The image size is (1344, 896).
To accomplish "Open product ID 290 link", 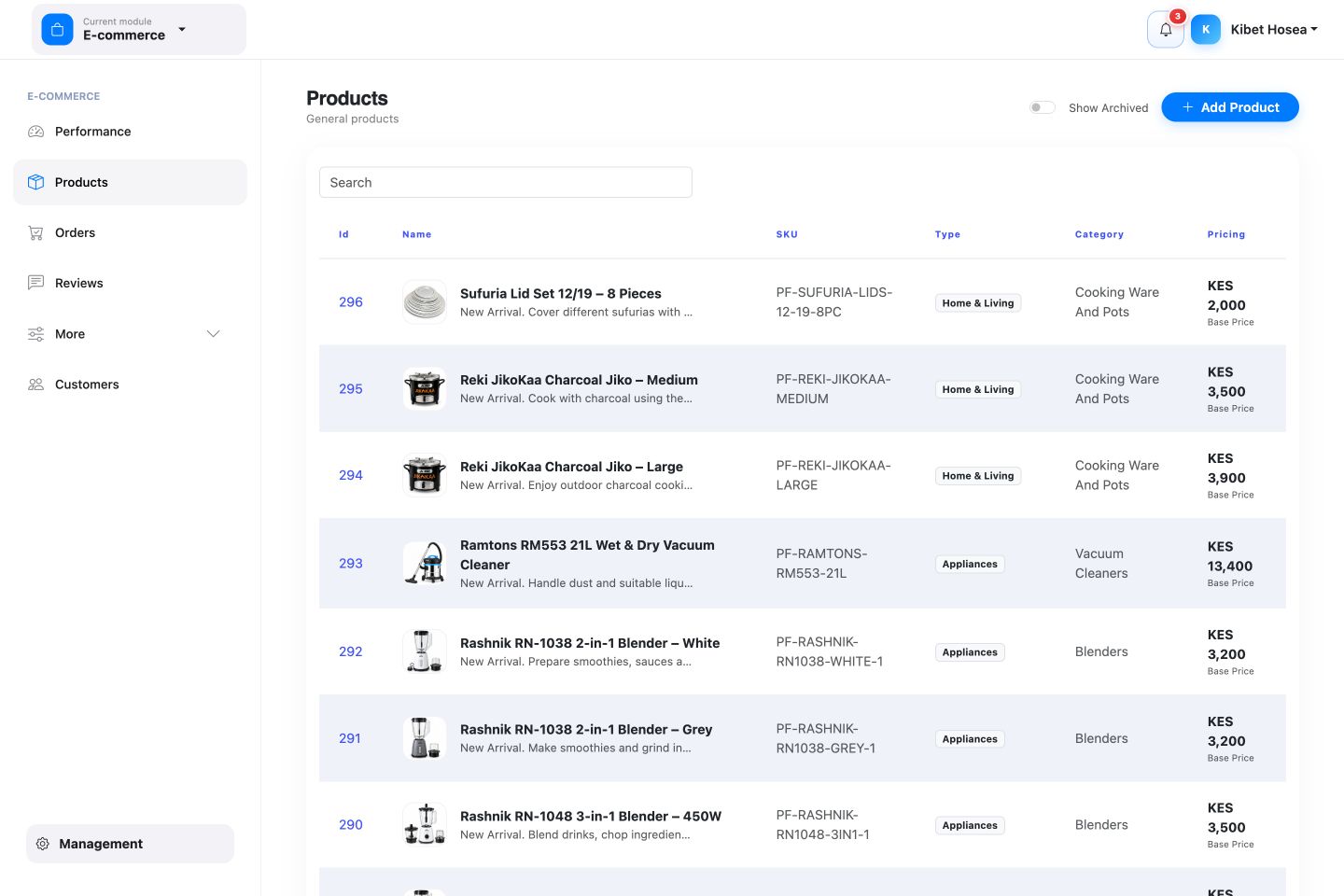I will click(351, 825).
